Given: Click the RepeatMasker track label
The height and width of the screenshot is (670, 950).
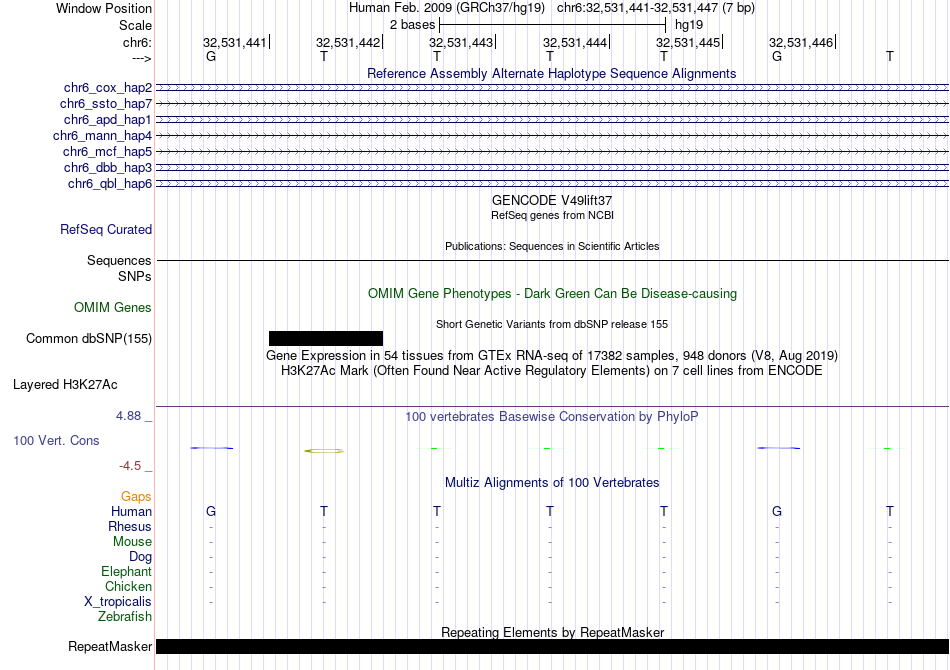Looking at the screenshot, I should 110,646.
